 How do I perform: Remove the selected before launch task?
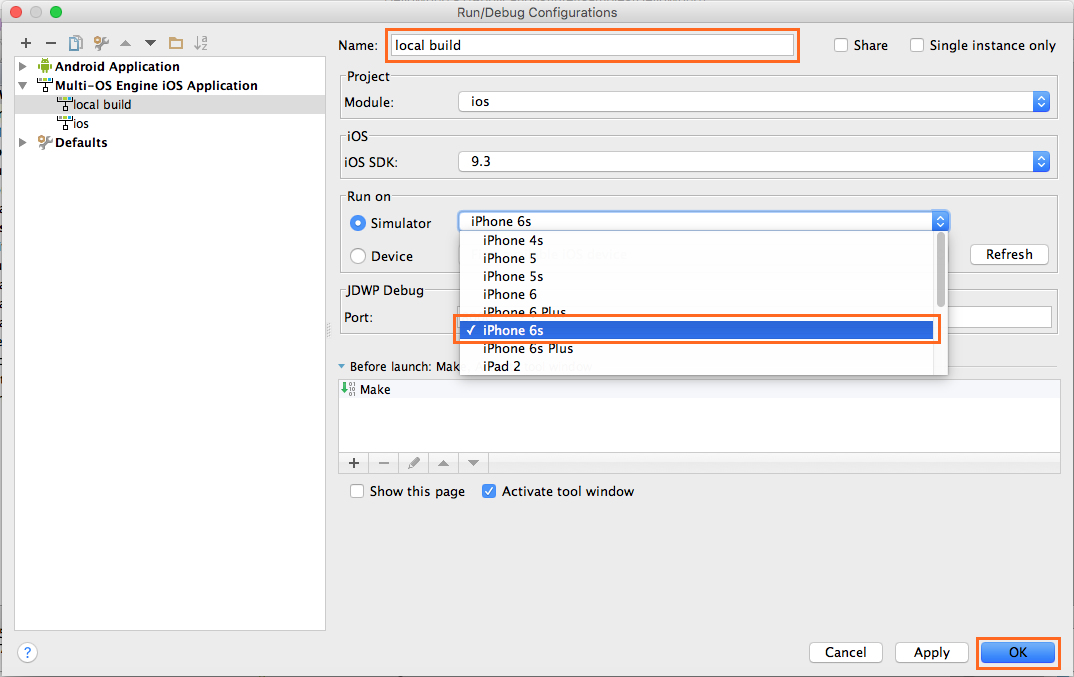pyautogui.click(x=384, y=463)
